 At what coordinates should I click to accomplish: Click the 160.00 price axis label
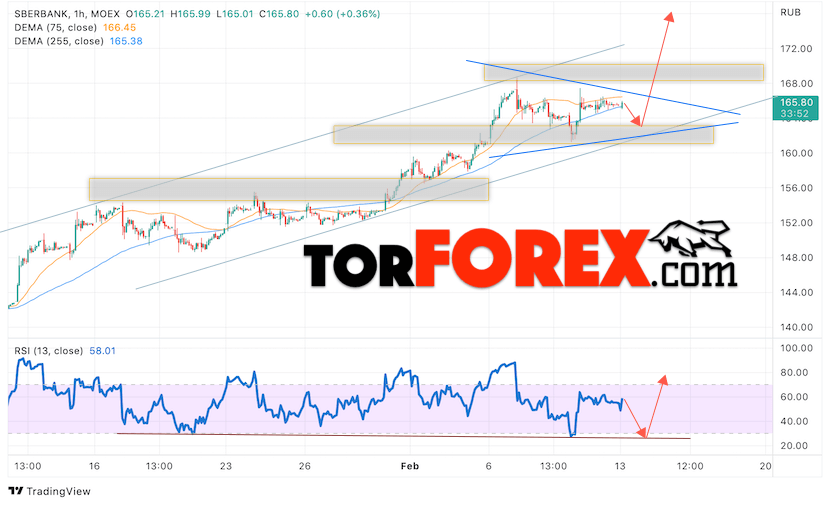(796, 153)
